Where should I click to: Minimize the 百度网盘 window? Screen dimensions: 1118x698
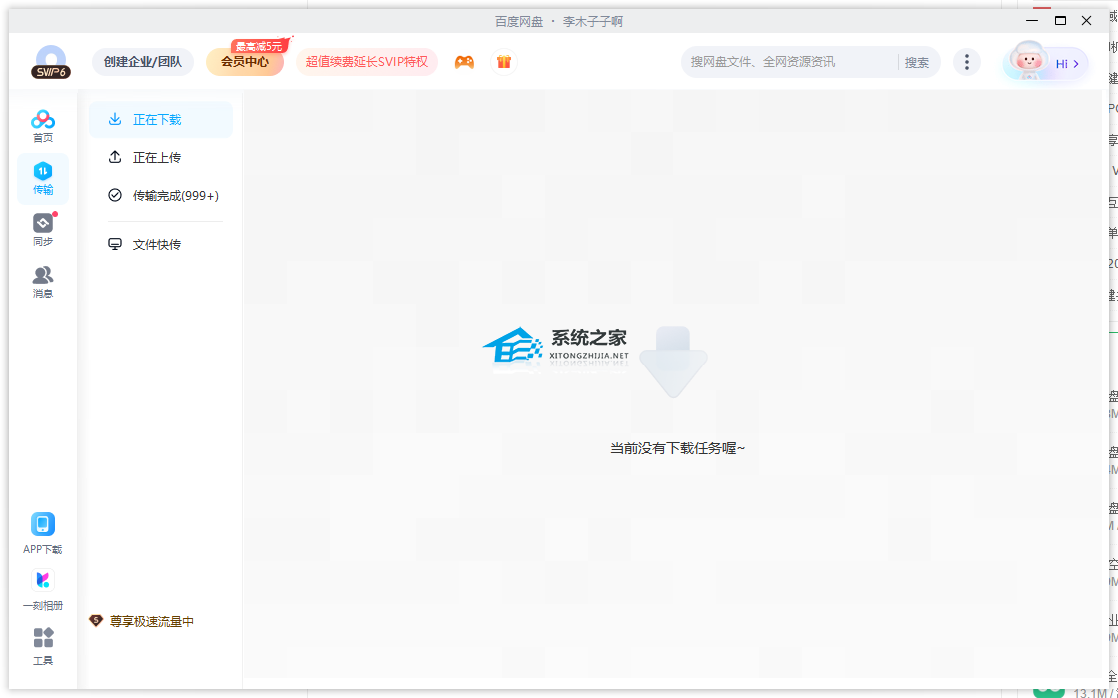tap(1032, 21)
